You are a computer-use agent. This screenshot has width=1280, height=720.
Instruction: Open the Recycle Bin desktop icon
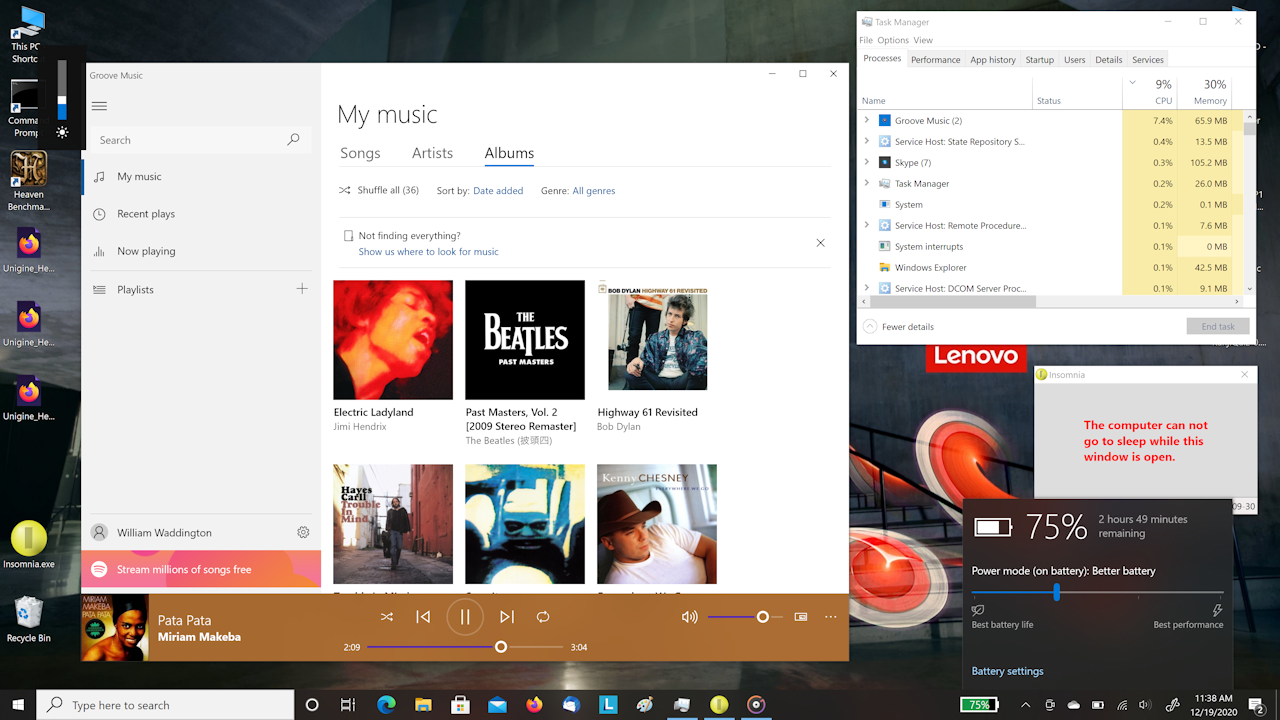coord(29,620)
